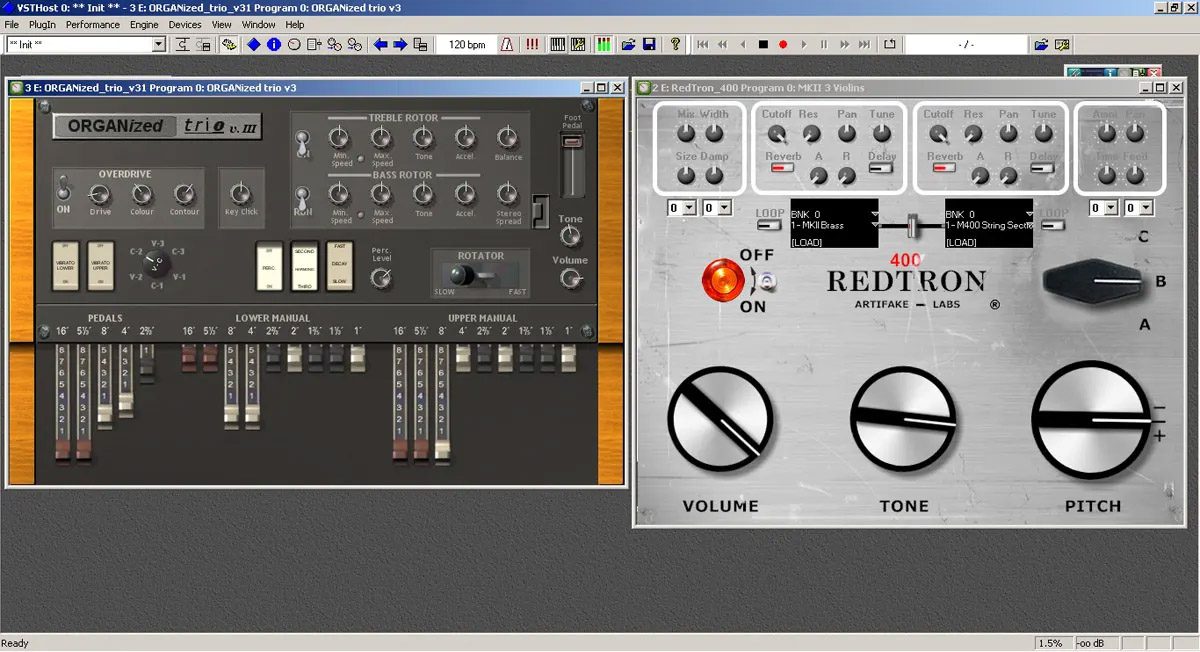This screenshot has width=1200, height=652.
Task: Open the blue info circle icon
Action: (x=273, y=45)
